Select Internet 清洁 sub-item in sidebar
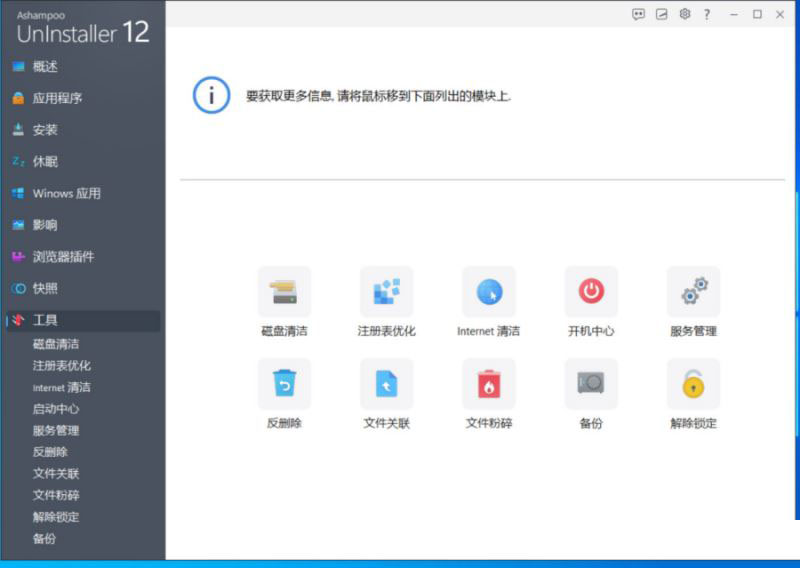800x568 pixels. coord(62,387)
